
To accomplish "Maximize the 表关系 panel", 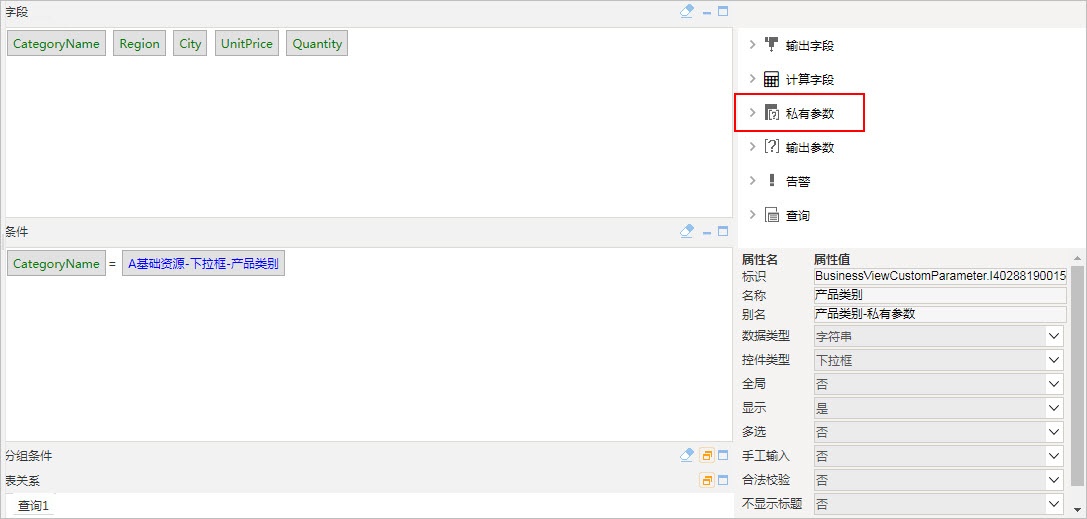I will click(723, 480).
